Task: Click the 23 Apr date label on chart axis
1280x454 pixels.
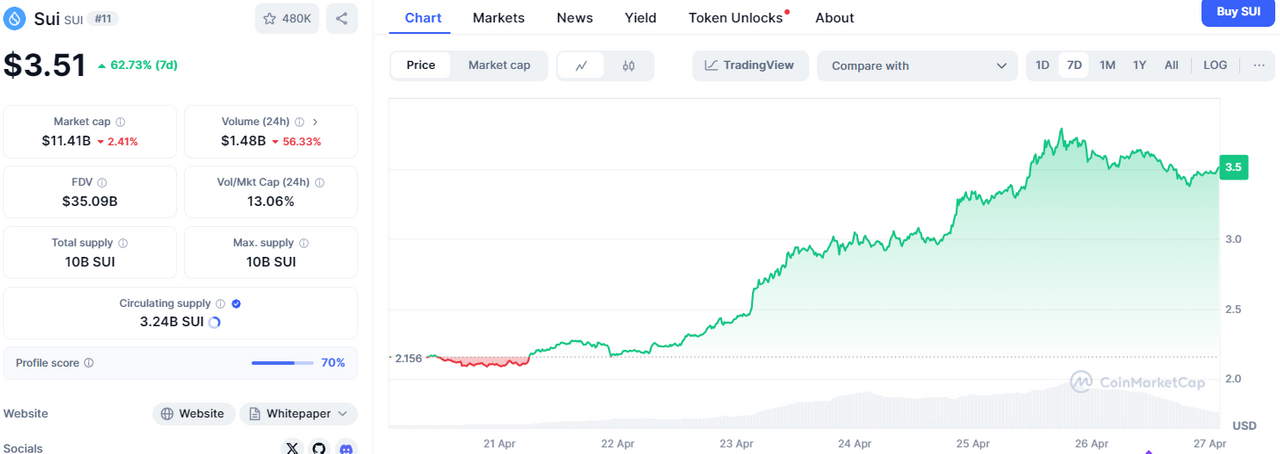Action: (x=736, y=443)
